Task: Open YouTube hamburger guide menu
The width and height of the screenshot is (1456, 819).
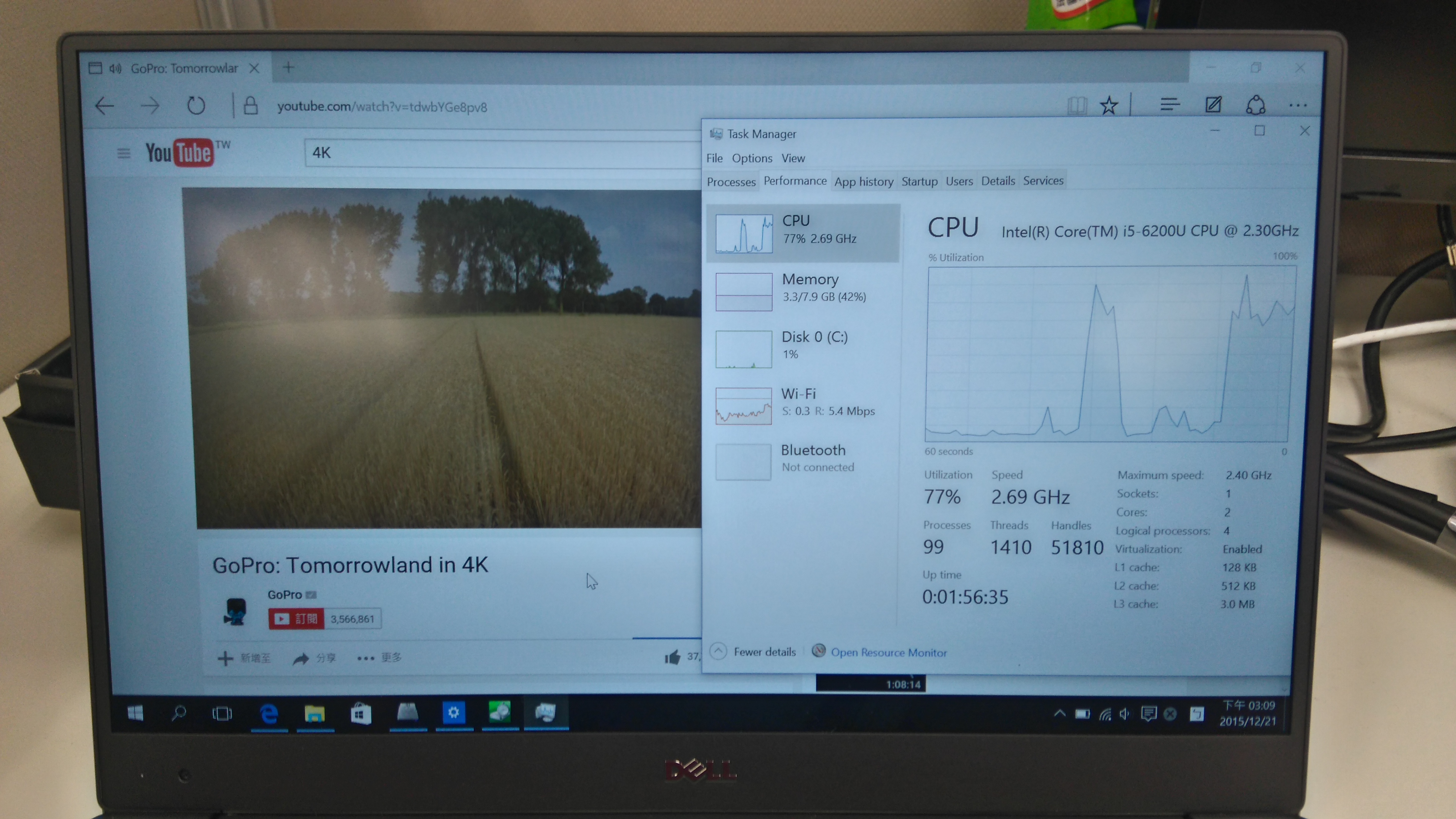Action: pyautogui.click(x=124, y=153)
